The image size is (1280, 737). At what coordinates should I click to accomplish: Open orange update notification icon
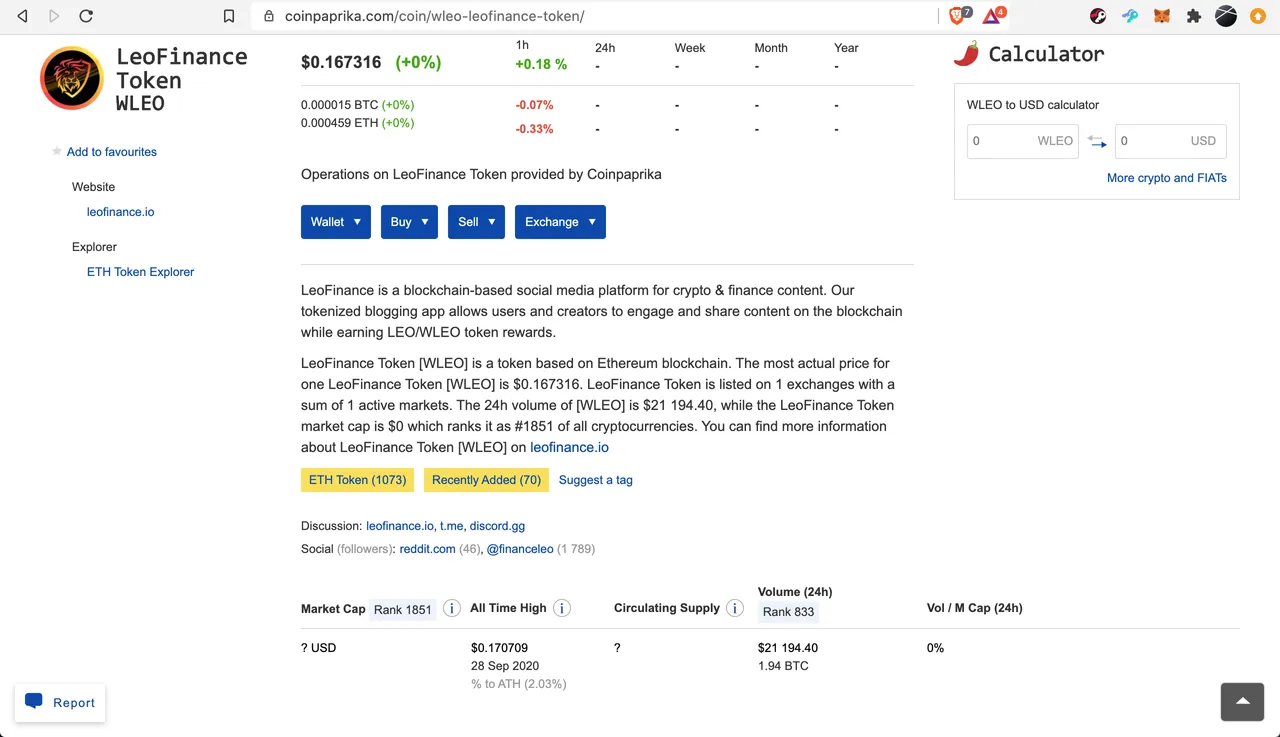(x=1258, y=16)
